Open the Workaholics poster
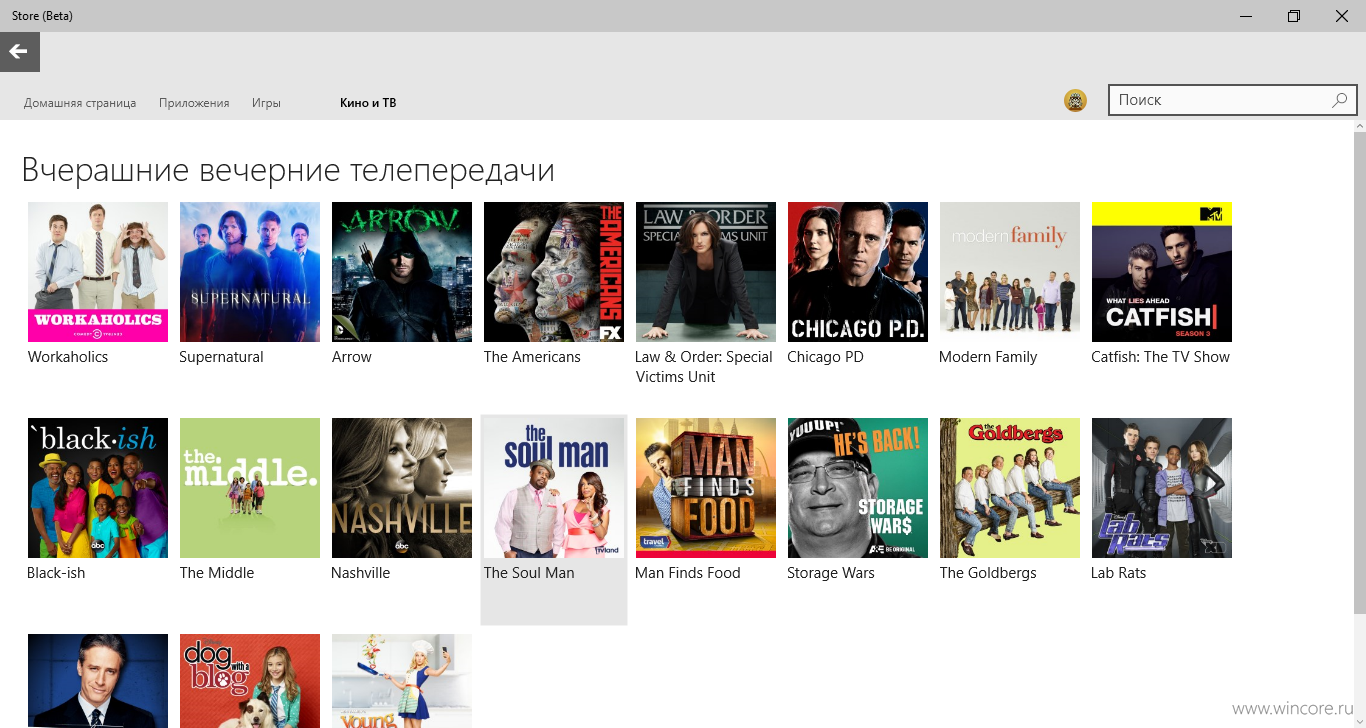 pos(98,272)
